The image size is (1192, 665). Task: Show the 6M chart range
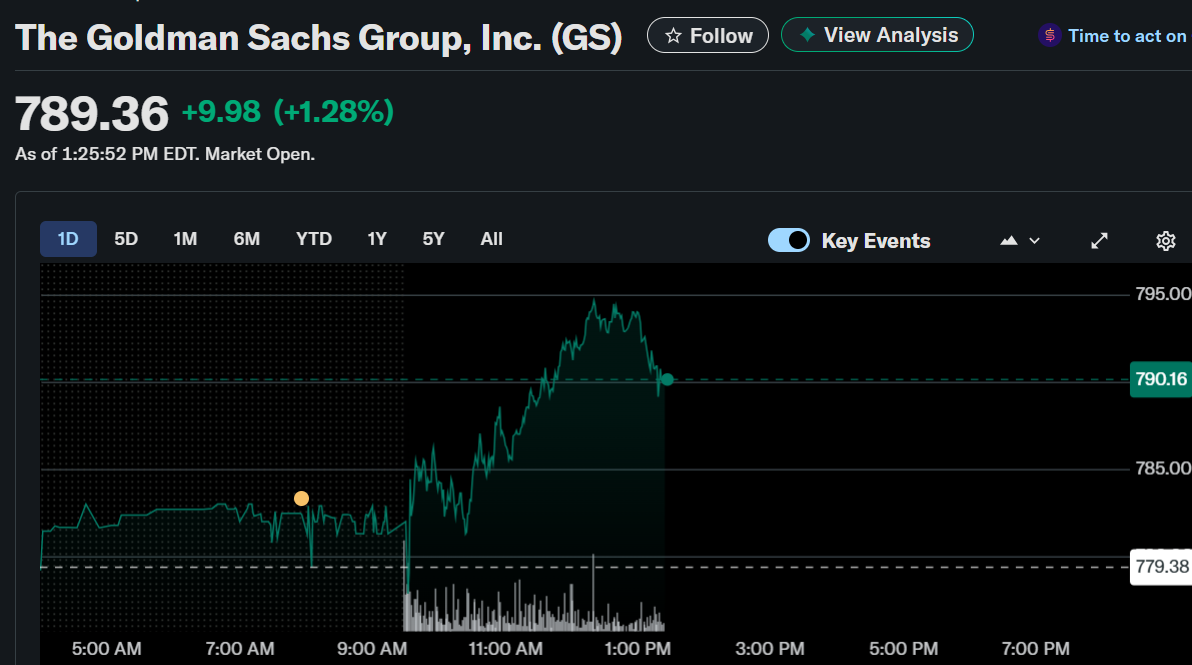point(246,239)
